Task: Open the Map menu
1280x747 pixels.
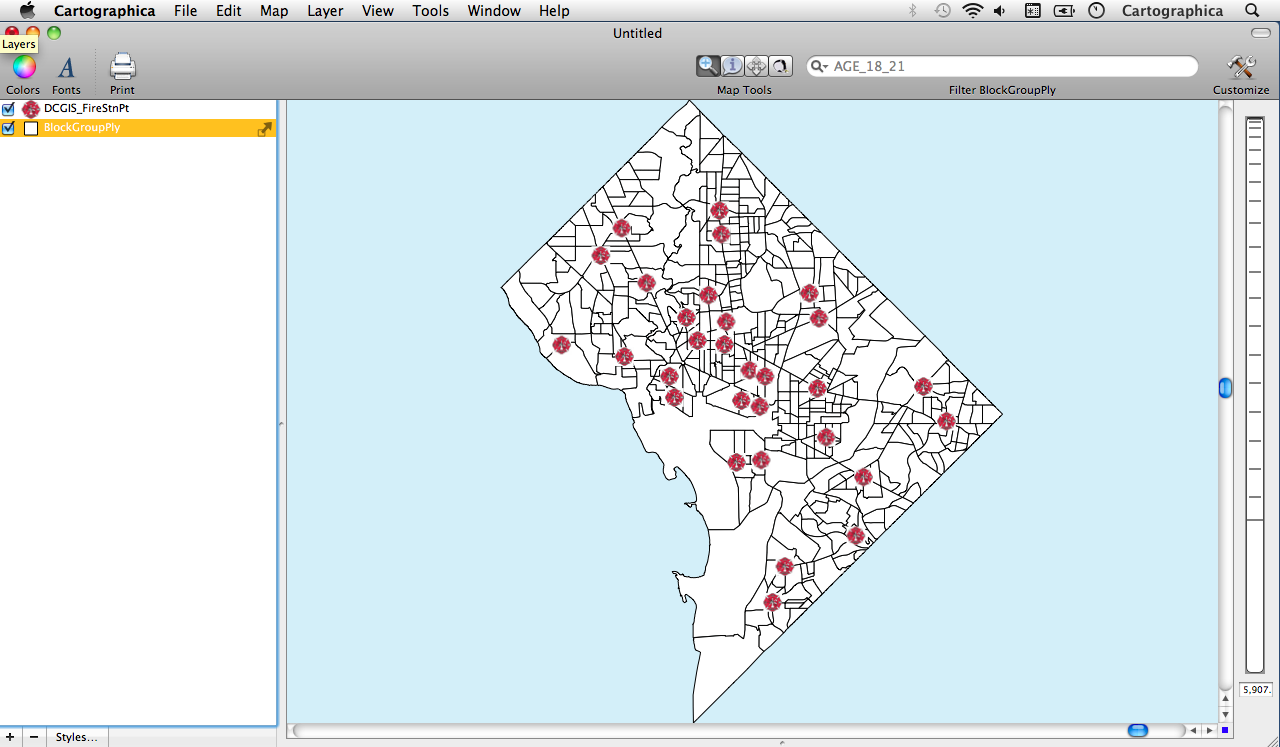Action: coord(273,11)
